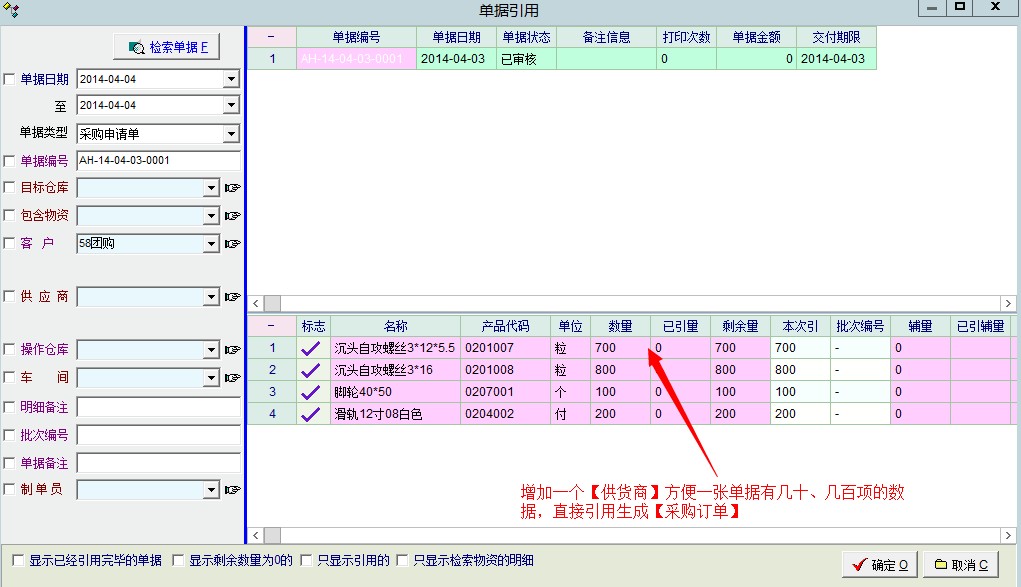
Task: Open the start date 2014-04-04 dropdown
Action: pos(231,79)
